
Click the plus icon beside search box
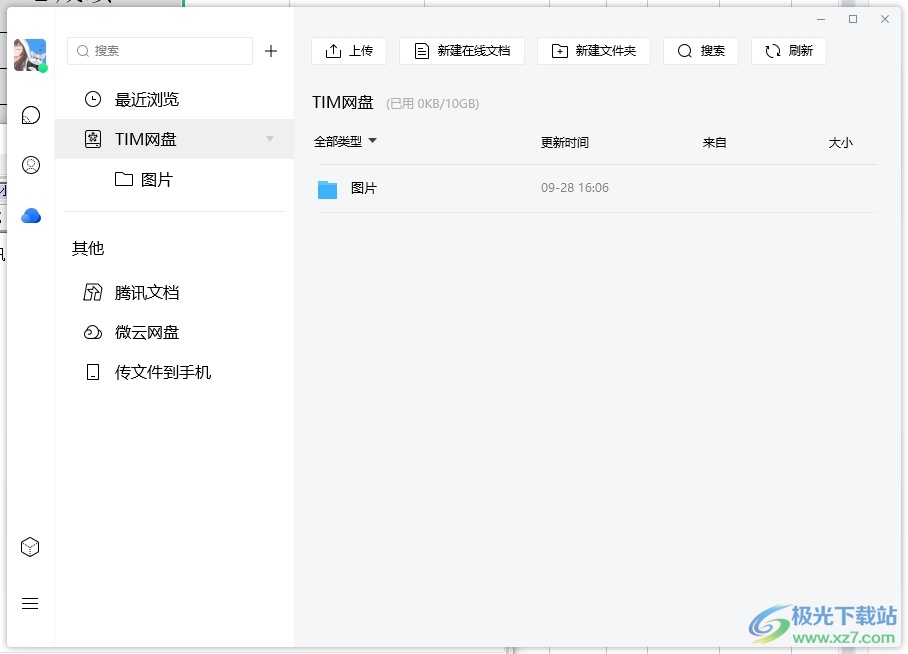pos(271,51)
